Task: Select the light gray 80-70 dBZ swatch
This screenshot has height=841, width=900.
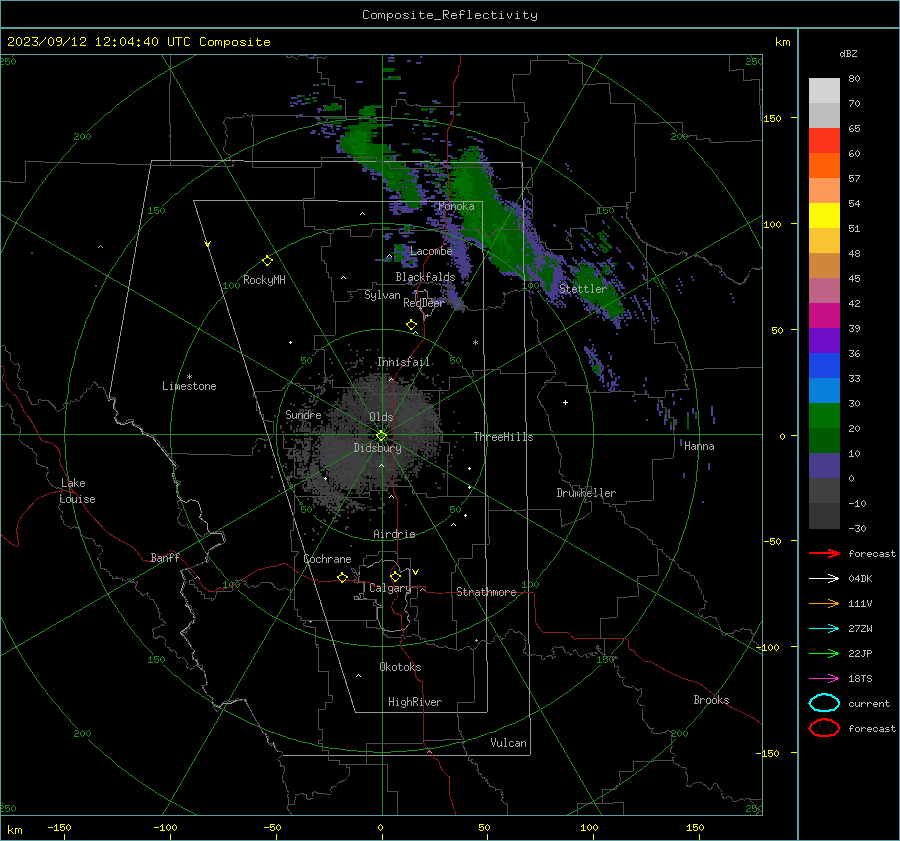Action: coord(824,90)
